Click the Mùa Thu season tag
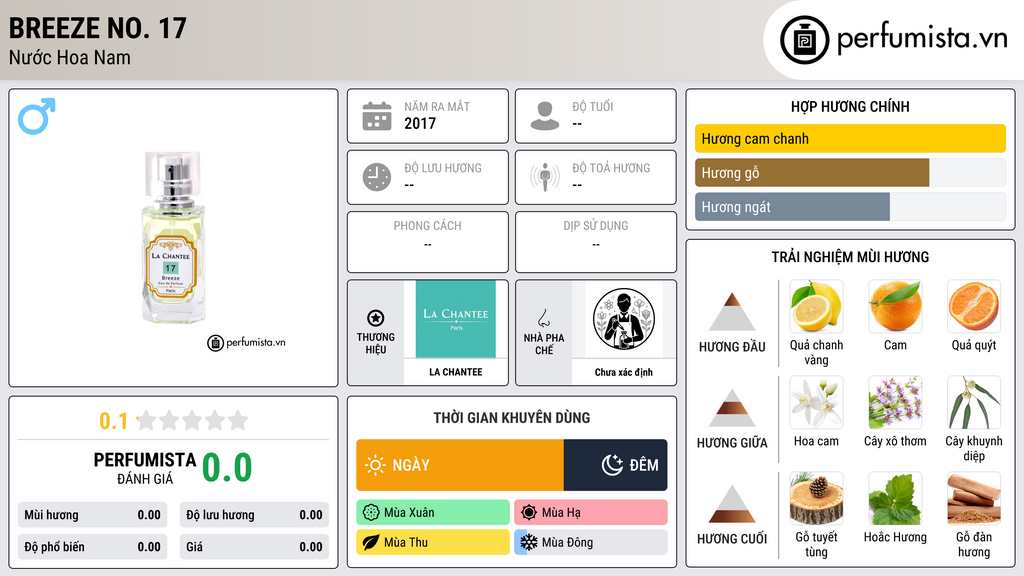This screenshot has height=576, width=1024. (x=433, y=542)
